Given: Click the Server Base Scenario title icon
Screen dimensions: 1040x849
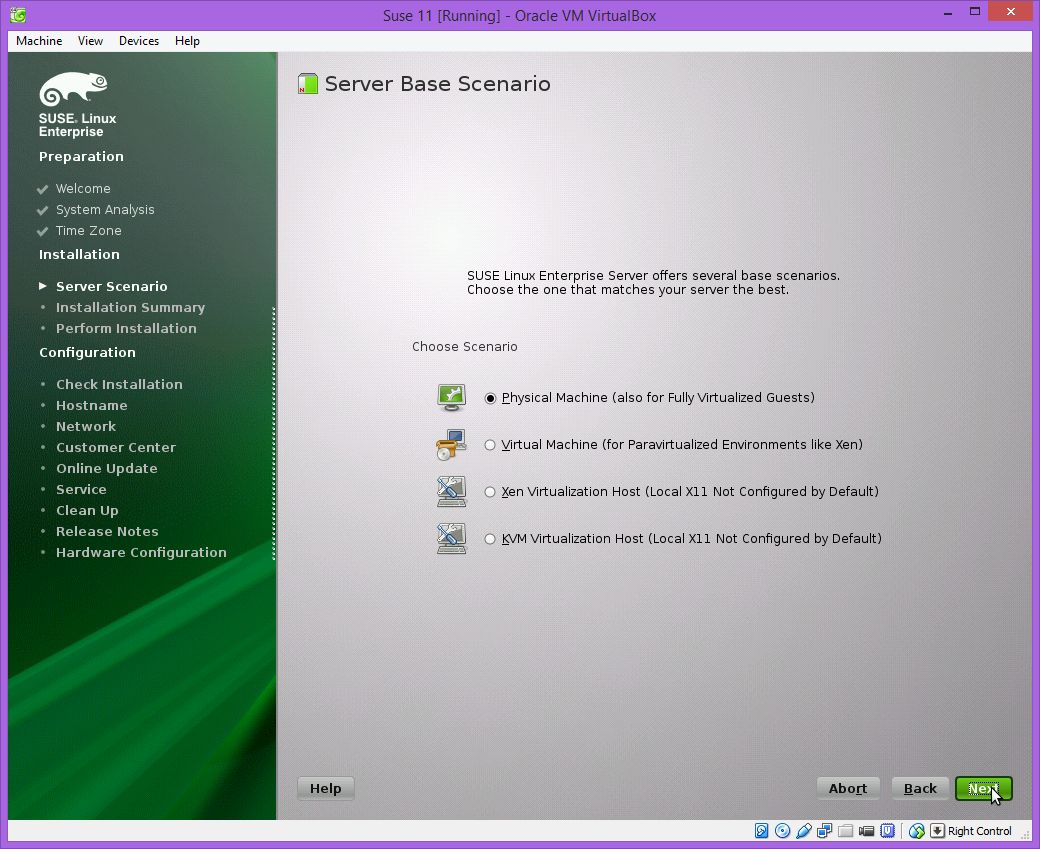Looking at the screenshot, I should (308, 84).
